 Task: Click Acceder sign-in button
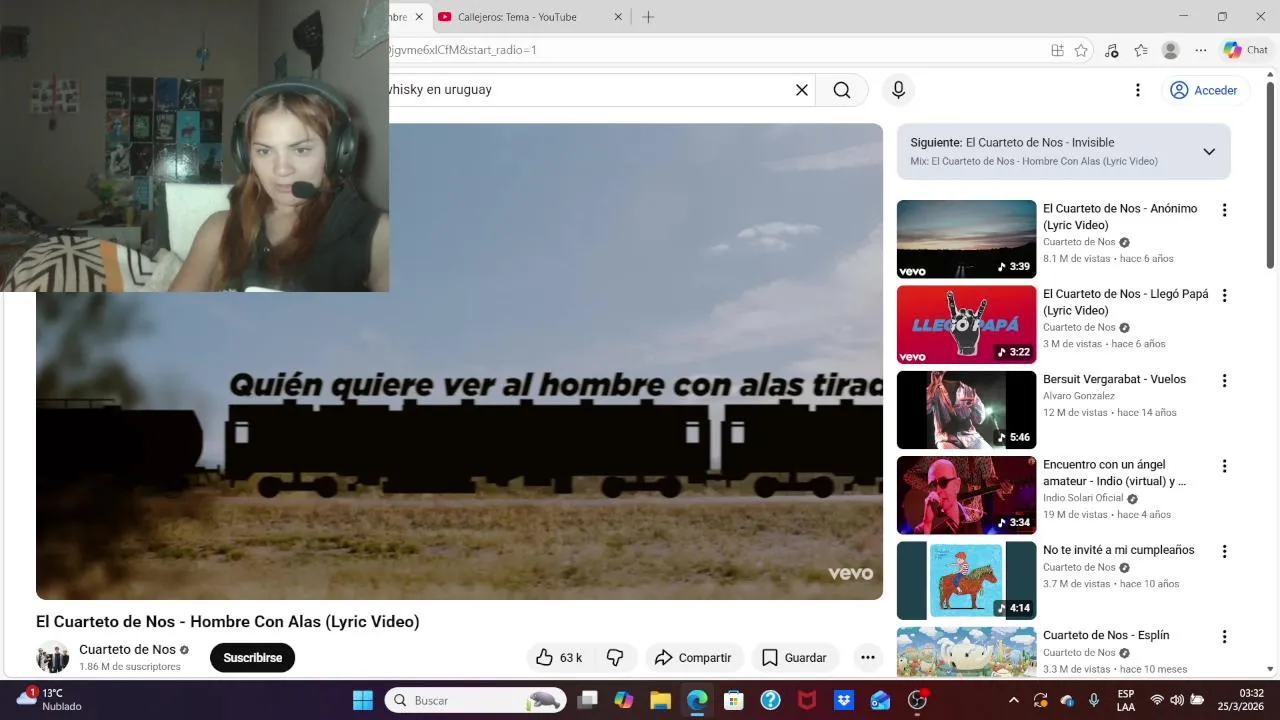tap(1205, 90)
